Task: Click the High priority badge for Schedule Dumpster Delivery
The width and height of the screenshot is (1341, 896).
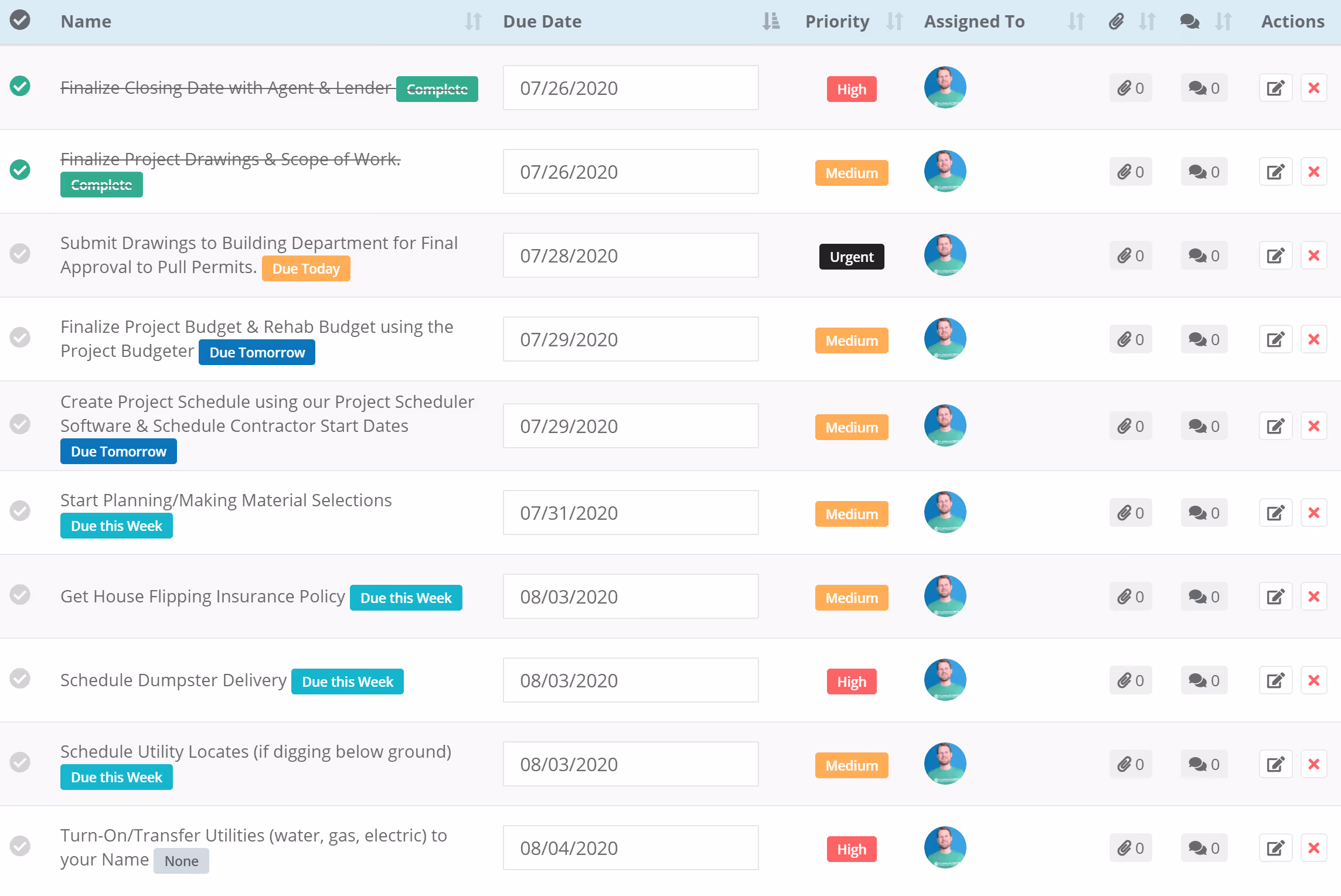Action: coord(852,682)
